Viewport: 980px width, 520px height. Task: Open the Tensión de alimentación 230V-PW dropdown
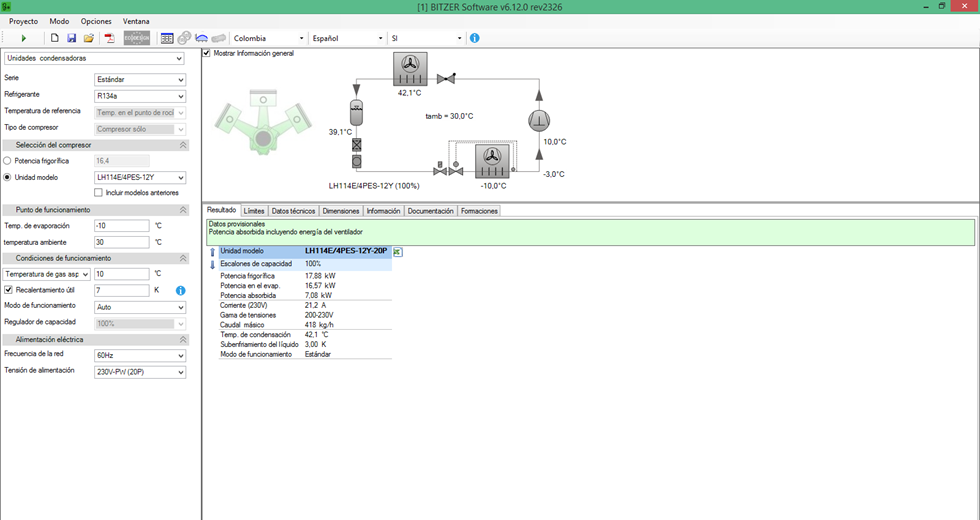(x=140, y=372)
